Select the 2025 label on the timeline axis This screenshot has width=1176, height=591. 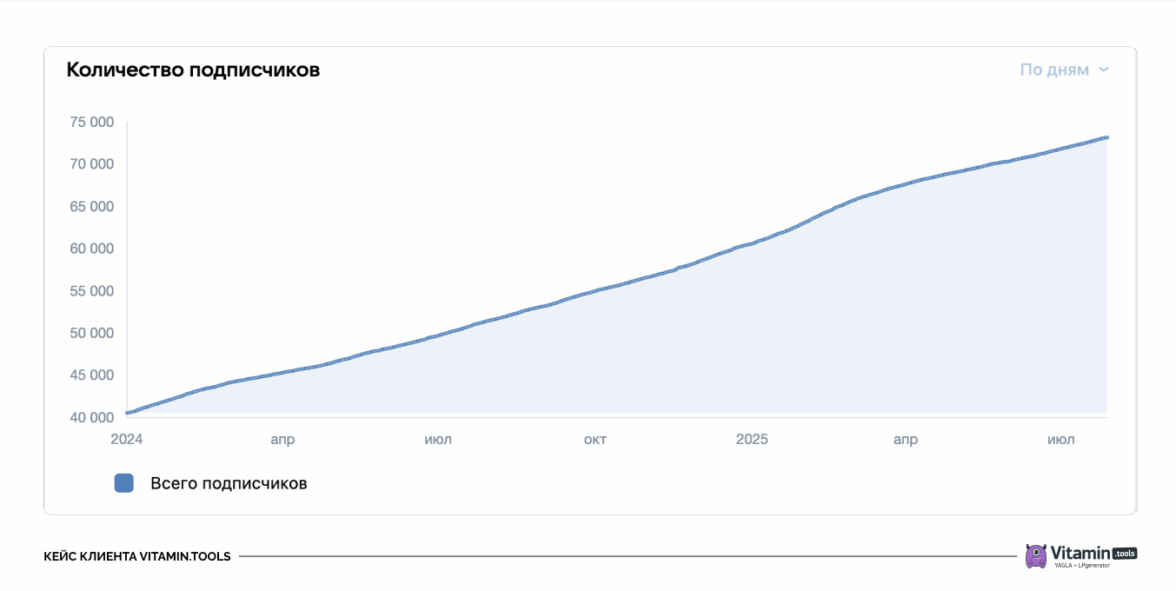coord(751,439)
